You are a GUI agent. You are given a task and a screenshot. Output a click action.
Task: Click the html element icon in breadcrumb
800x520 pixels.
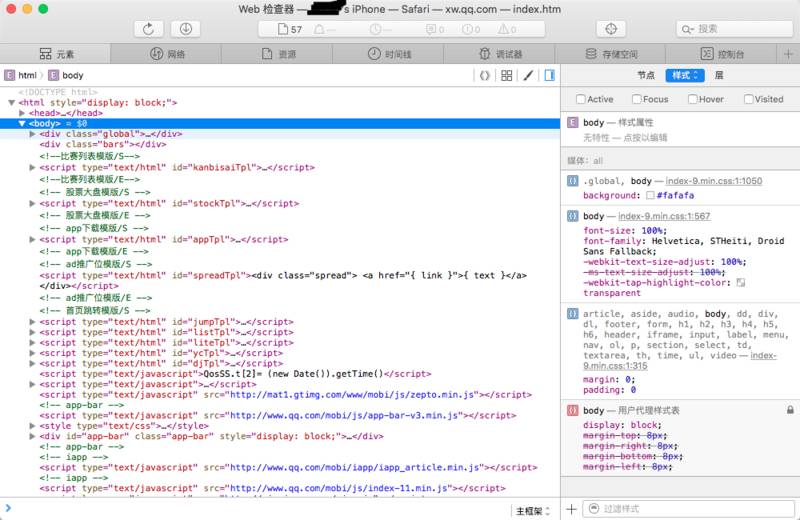10,76
